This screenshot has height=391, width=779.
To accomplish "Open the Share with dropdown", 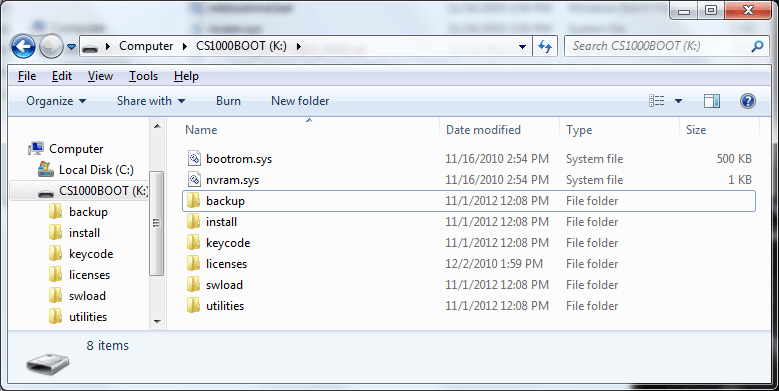I will point(151,101).
